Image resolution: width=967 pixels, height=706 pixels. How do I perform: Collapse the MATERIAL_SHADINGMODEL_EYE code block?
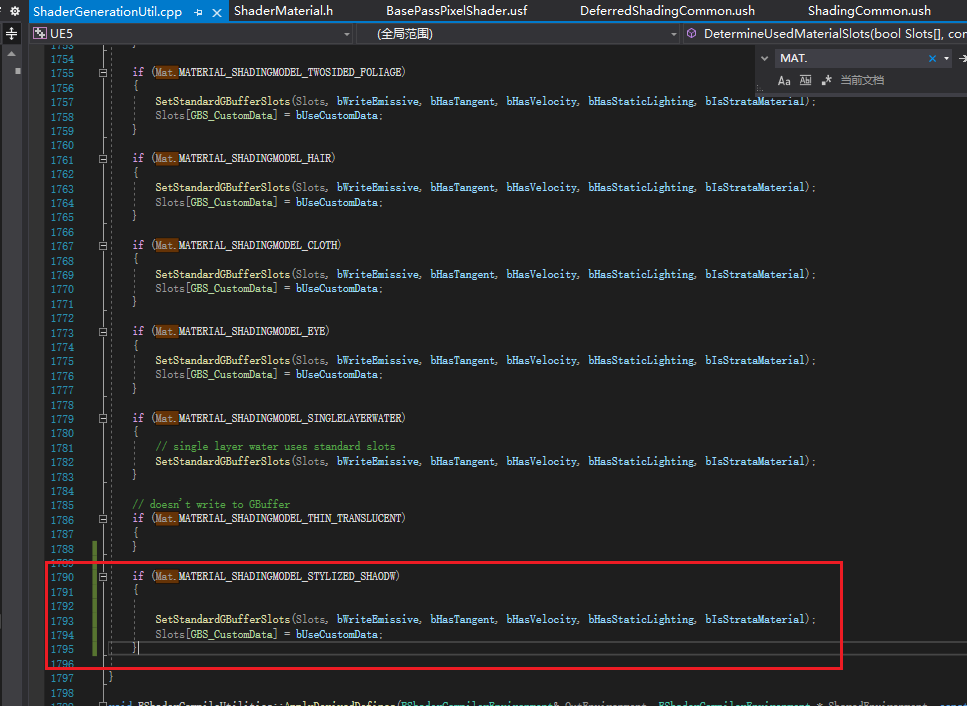tap(103, 331)
